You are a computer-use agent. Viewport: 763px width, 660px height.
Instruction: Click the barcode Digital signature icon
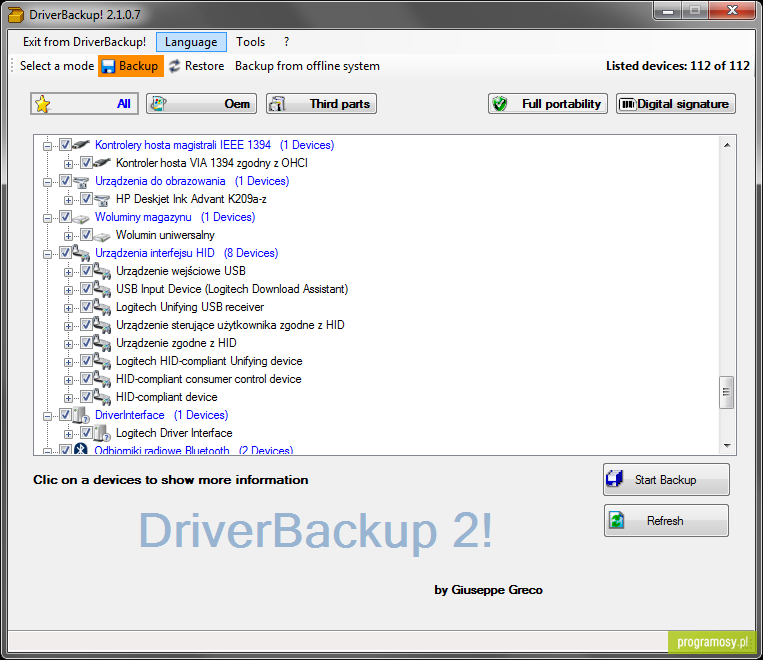pos(628,104)
